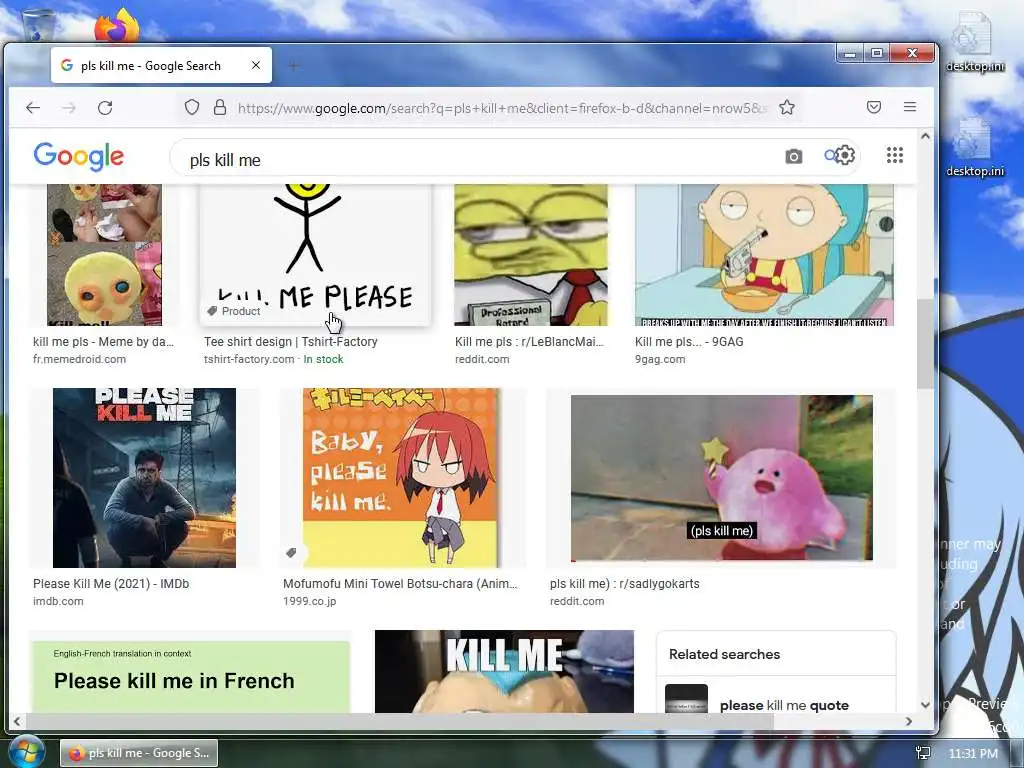Open the Kill Me Please tee shirt image
The height and width of the screenshot is (768, 1024).
[x=315, y=255]
